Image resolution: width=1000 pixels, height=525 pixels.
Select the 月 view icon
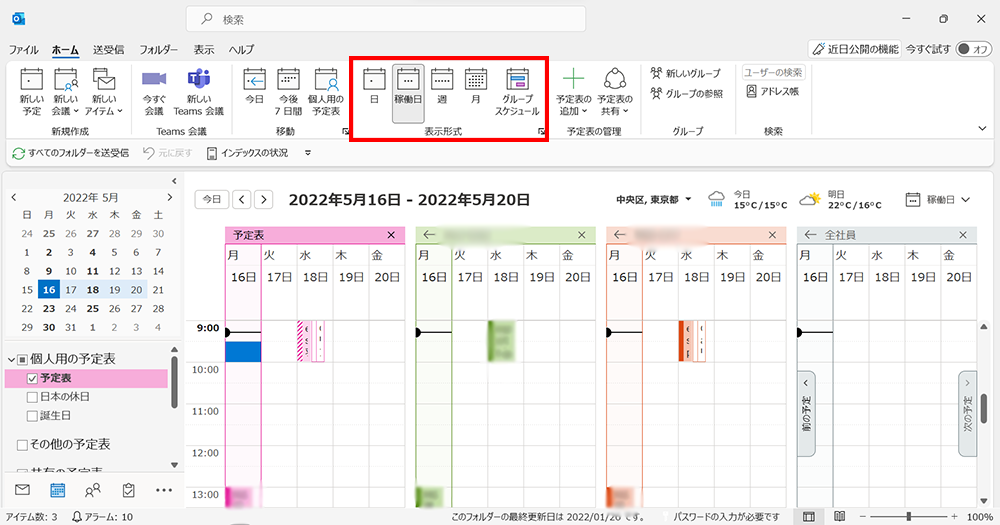pos(476,90)
